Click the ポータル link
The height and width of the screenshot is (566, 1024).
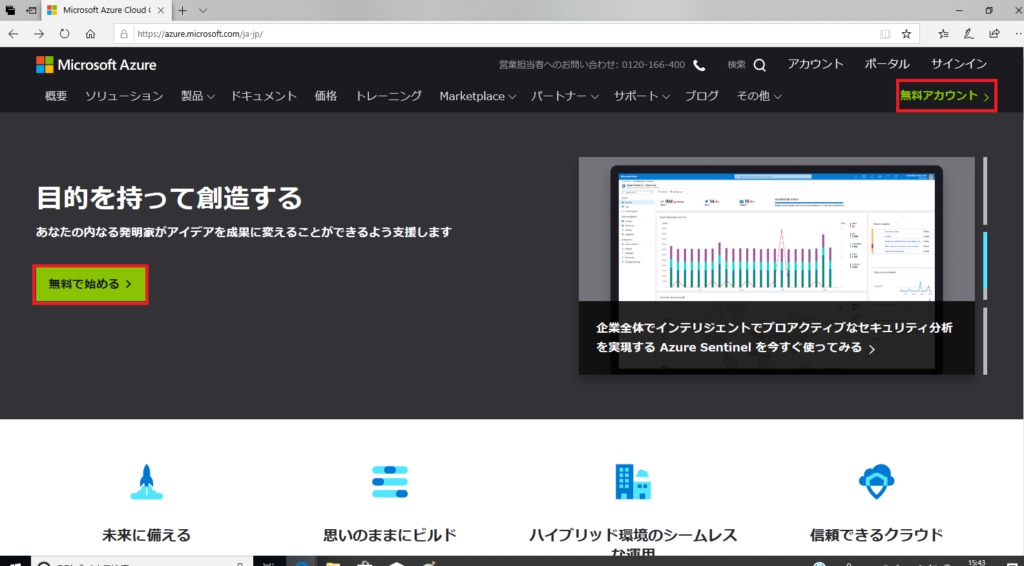tap(887, 64)
